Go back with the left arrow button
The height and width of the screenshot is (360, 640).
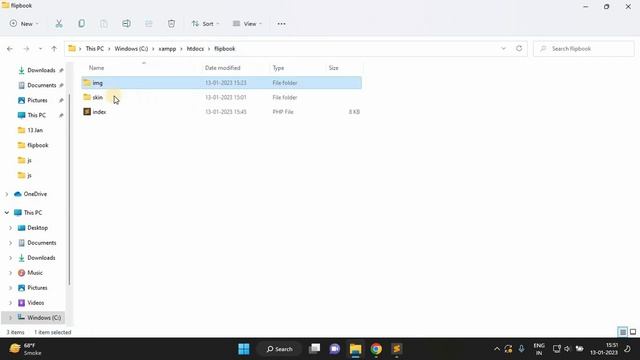point(10,49)
